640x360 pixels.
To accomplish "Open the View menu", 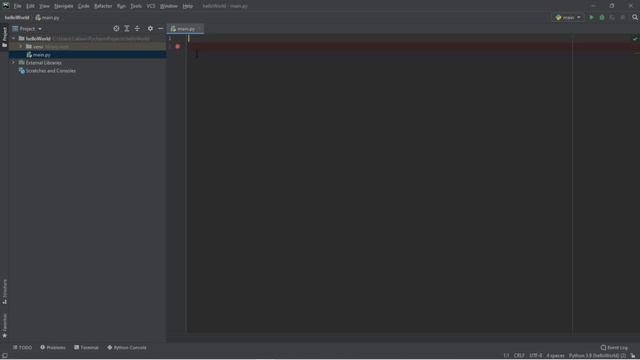I will click(x=44, y=6).
